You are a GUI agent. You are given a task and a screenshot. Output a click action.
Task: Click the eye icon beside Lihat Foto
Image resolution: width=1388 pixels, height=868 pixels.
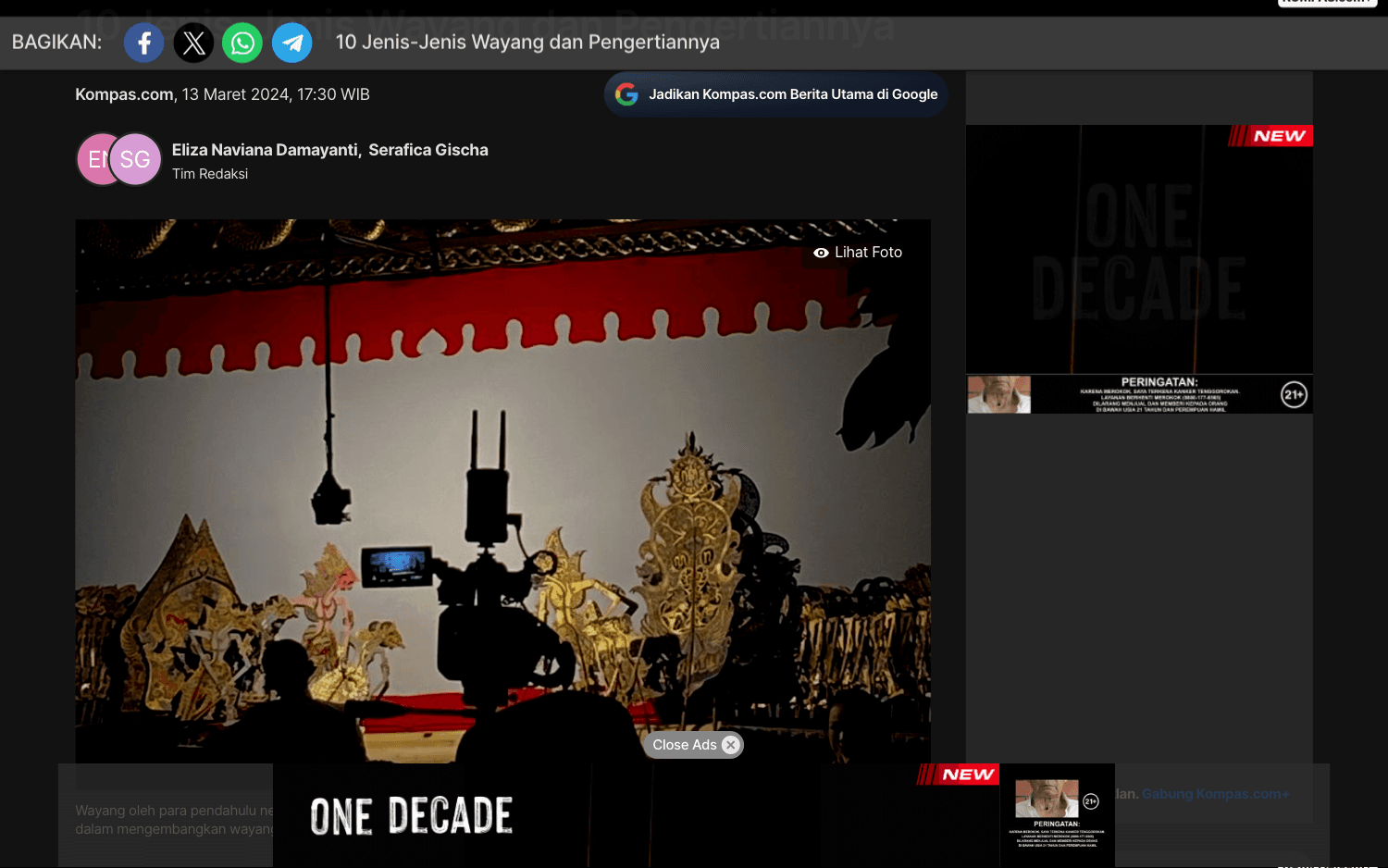tap(821, 253)
